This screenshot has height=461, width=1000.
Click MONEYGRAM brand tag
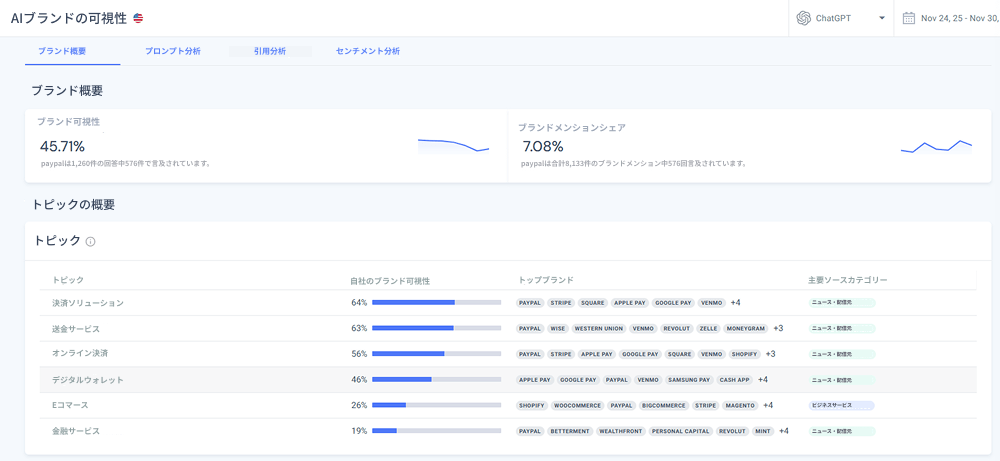click(x=746, y=328)
